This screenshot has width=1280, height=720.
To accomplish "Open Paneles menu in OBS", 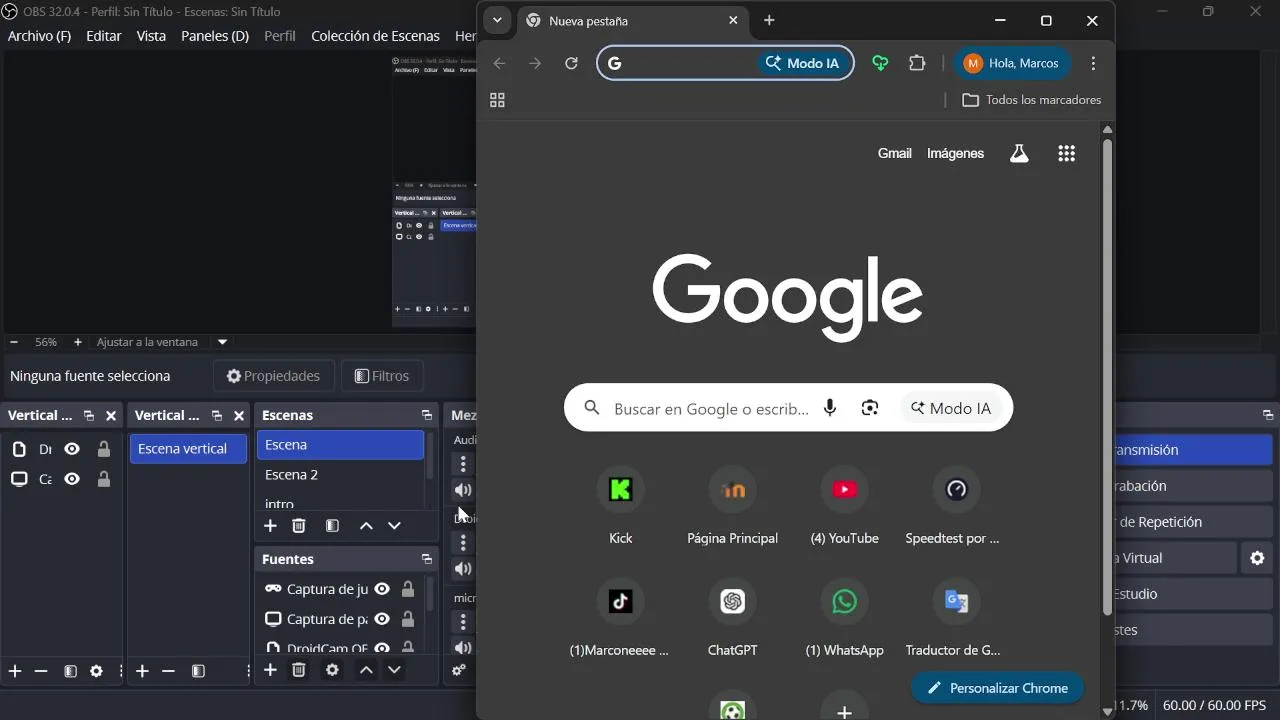I will point(215,36).
